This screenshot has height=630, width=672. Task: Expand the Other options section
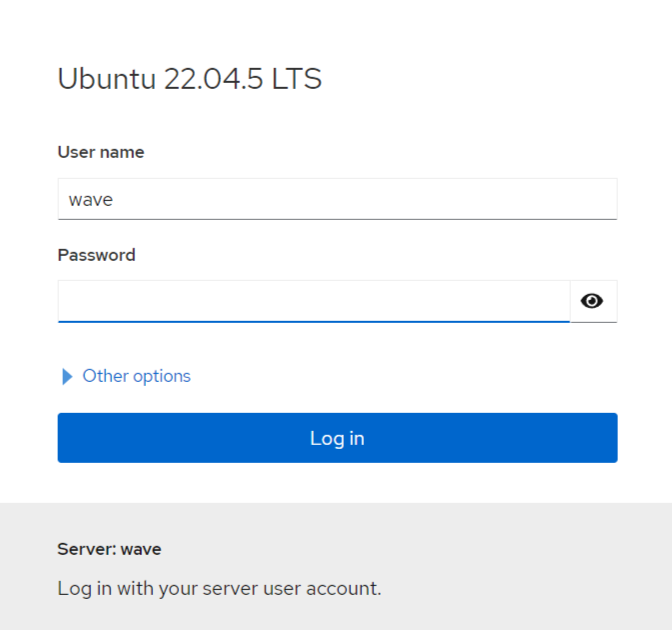click(x=136, y=376)
